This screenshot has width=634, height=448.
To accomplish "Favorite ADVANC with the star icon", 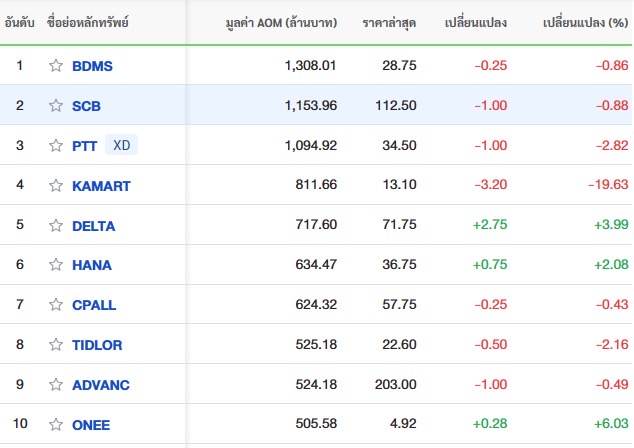I will click(x=56, y=385).
